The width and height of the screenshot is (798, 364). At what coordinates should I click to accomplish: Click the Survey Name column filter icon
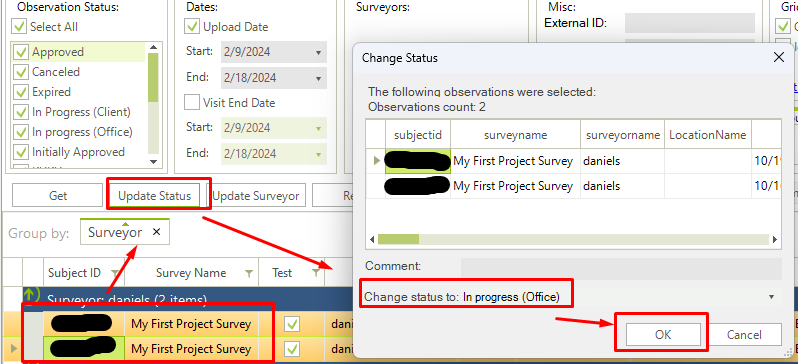point(248,273)
